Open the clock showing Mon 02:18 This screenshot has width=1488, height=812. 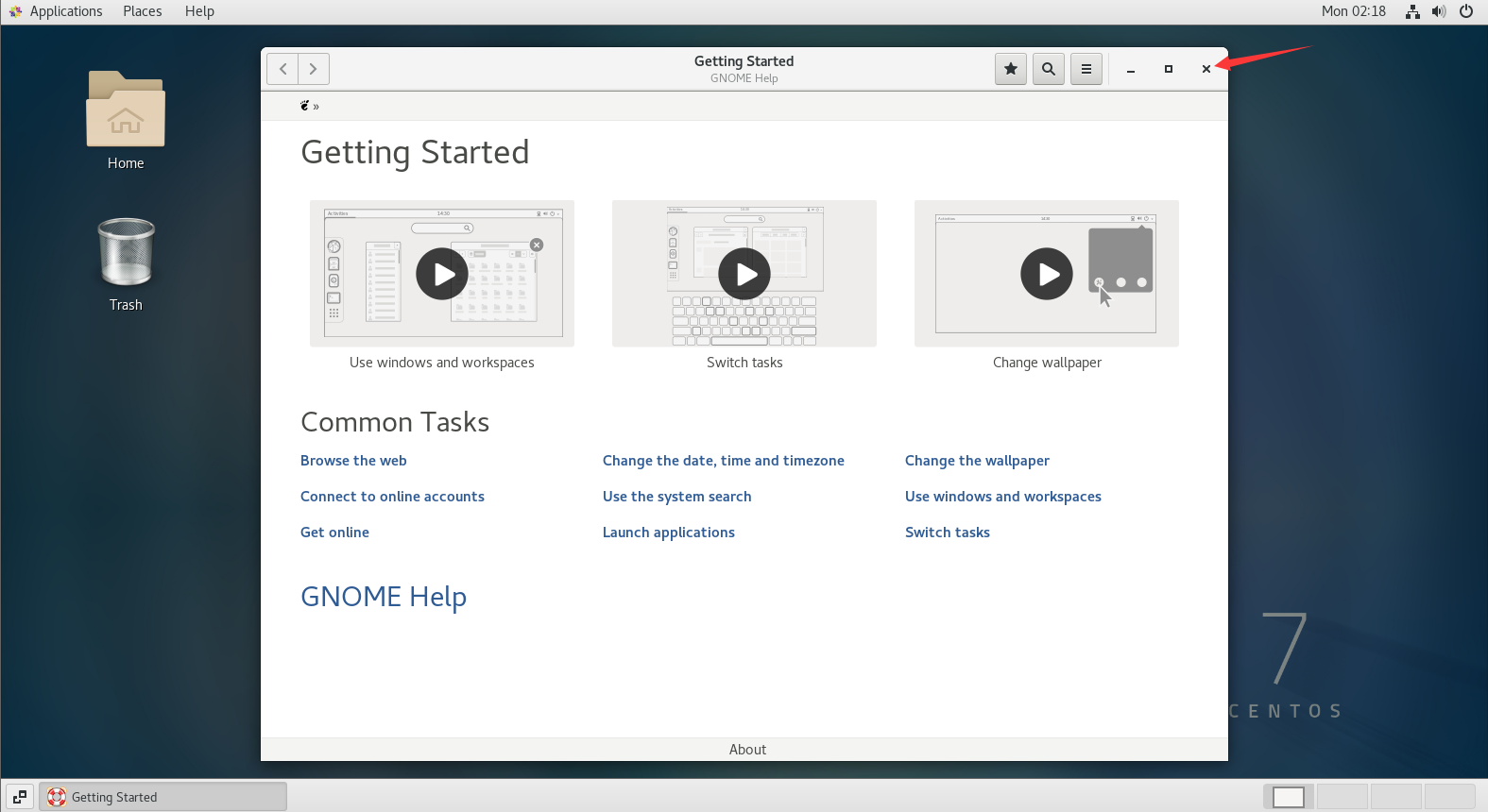coord(1354,11)
